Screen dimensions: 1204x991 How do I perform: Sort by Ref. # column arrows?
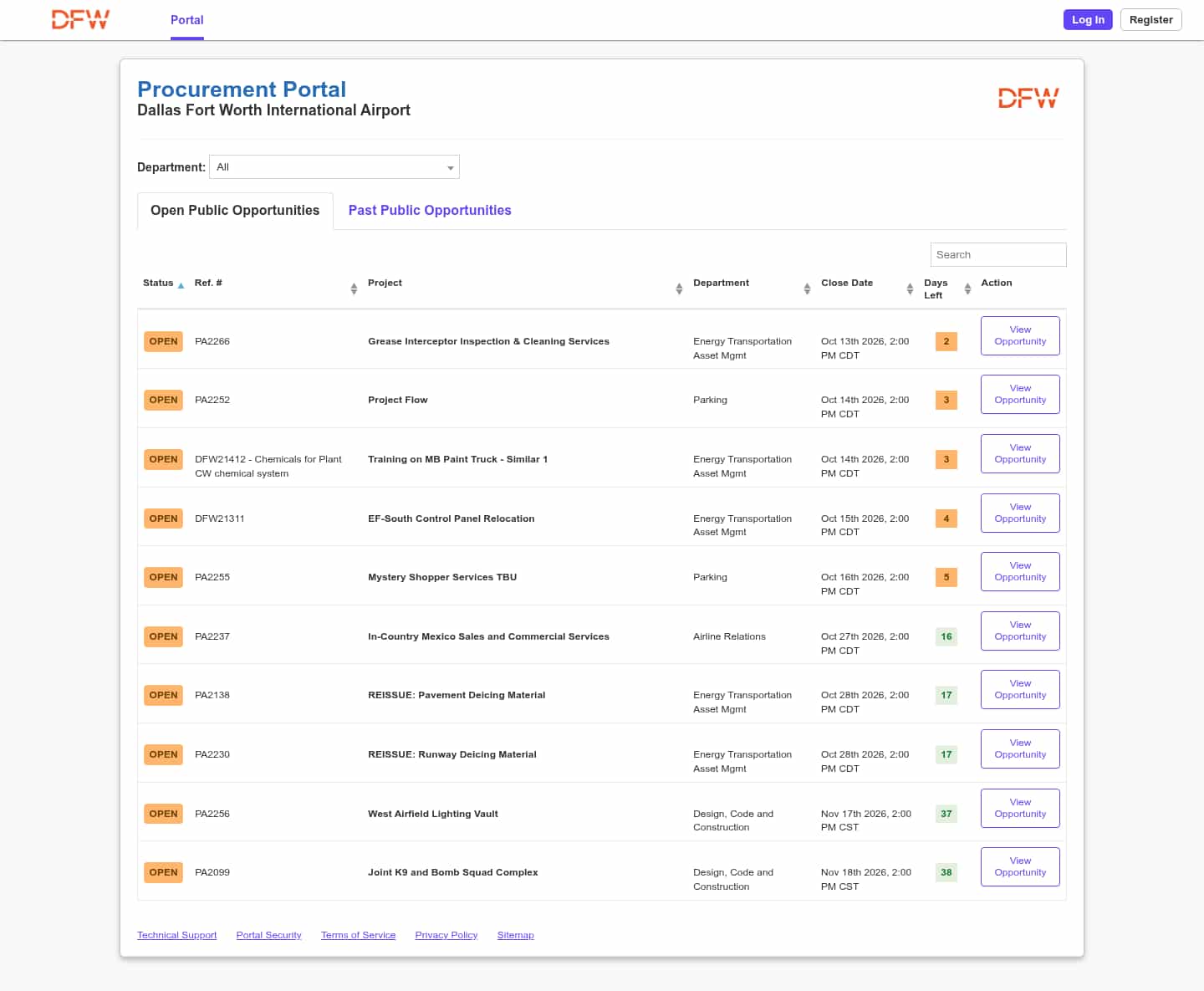coord(354,289)
